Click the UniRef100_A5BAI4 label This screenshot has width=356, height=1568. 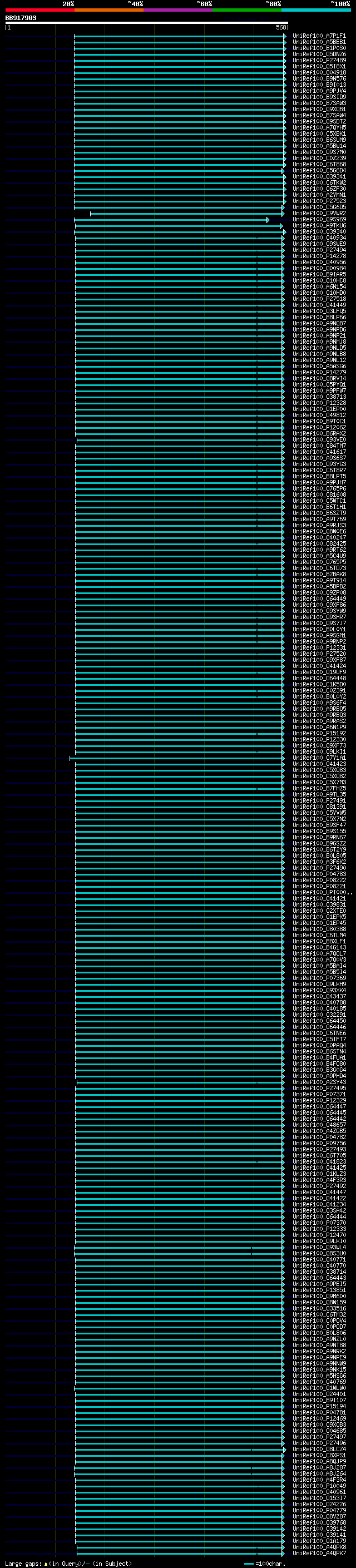click(319, 966)
